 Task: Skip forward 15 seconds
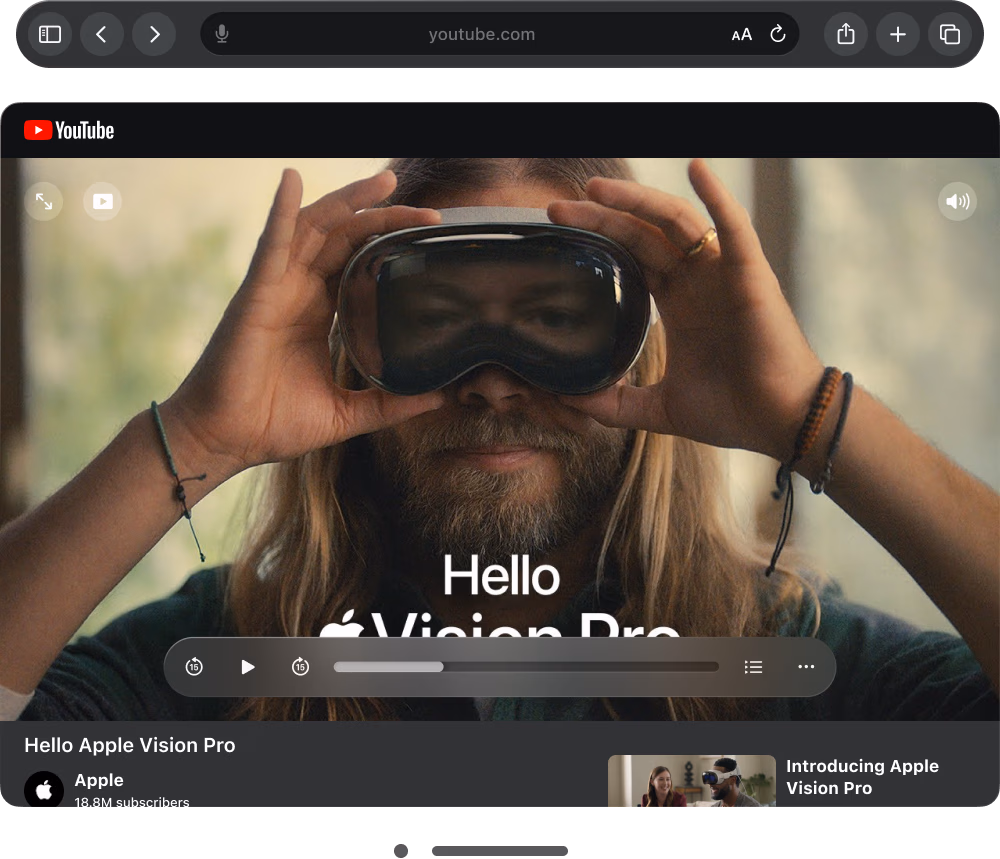(300, 667)
